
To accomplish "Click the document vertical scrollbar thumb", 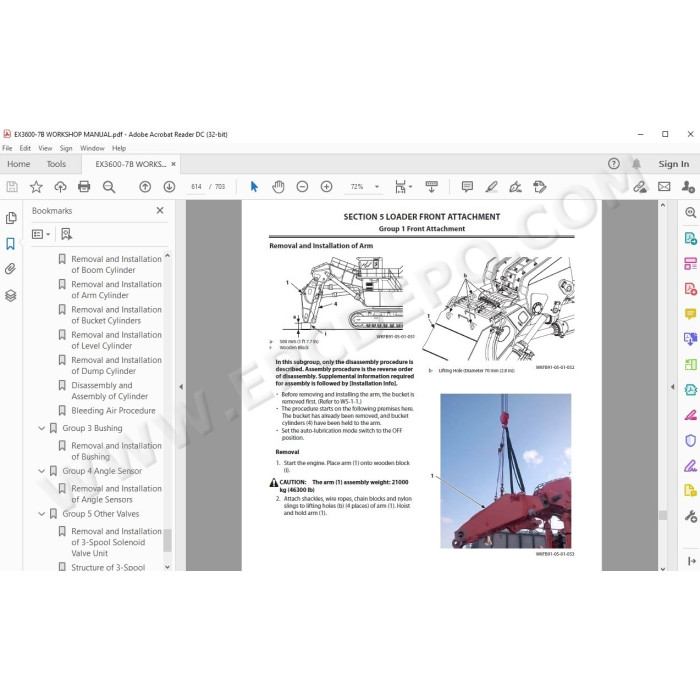I will [662, 515].
